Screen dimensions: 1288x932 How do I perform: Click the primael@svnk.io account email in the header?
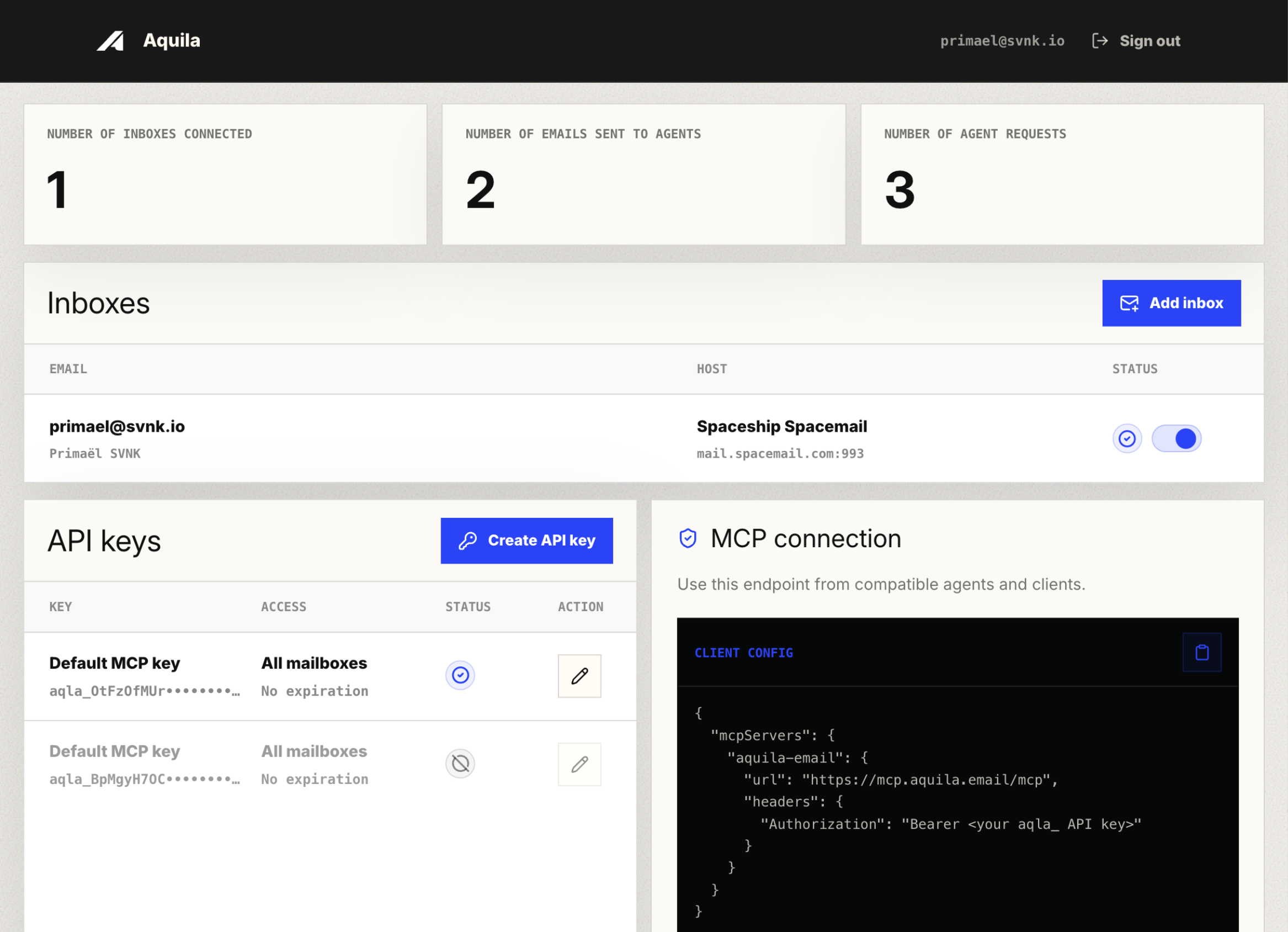(1002, 41)
